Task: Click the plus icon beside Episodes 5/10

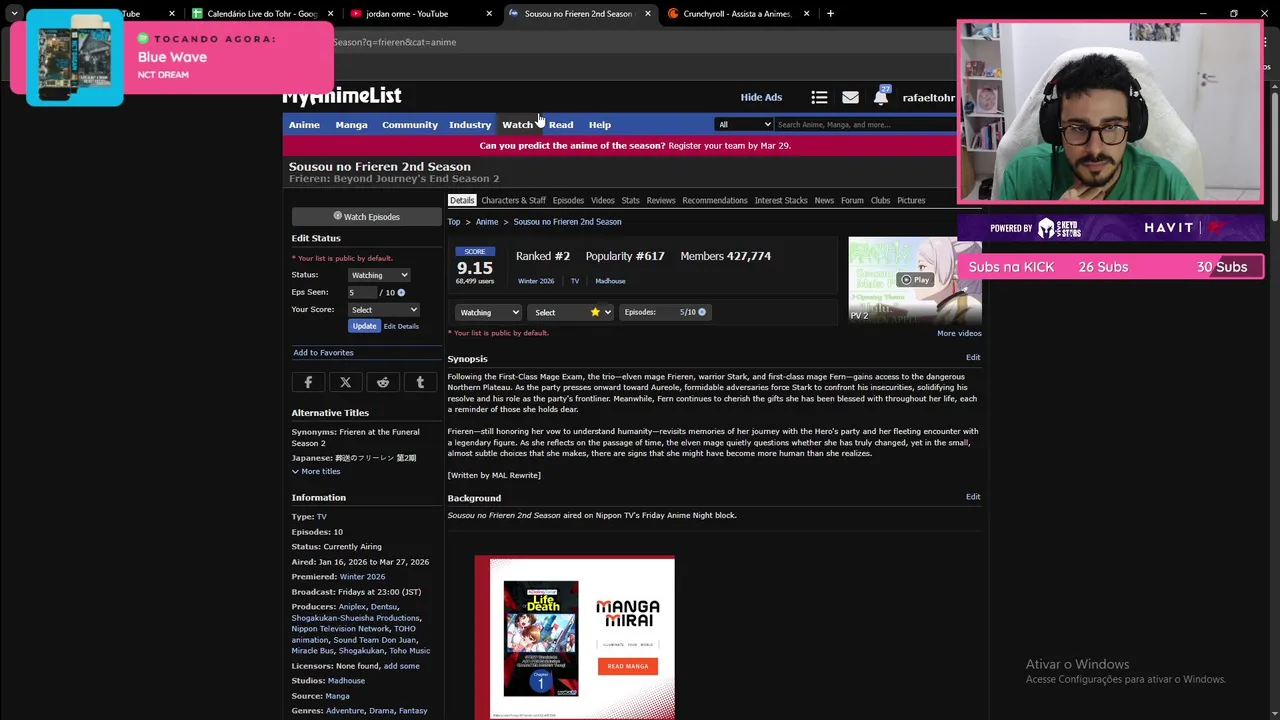Action: point(702,312)
